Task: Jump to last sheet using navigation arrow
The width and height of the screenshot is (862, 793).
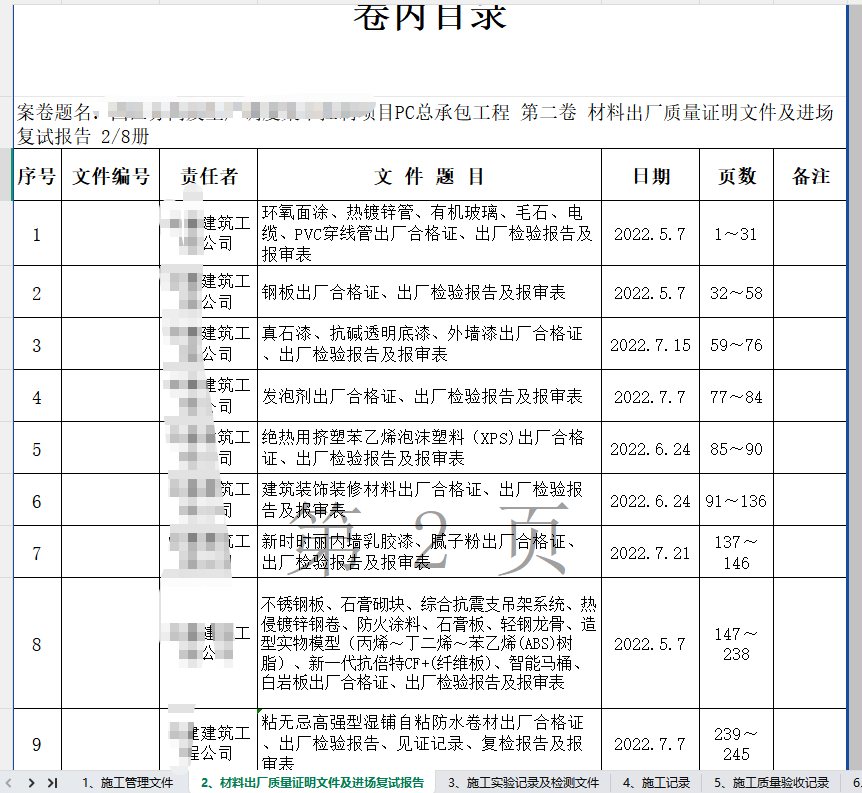Action: [x=52, y=782]
